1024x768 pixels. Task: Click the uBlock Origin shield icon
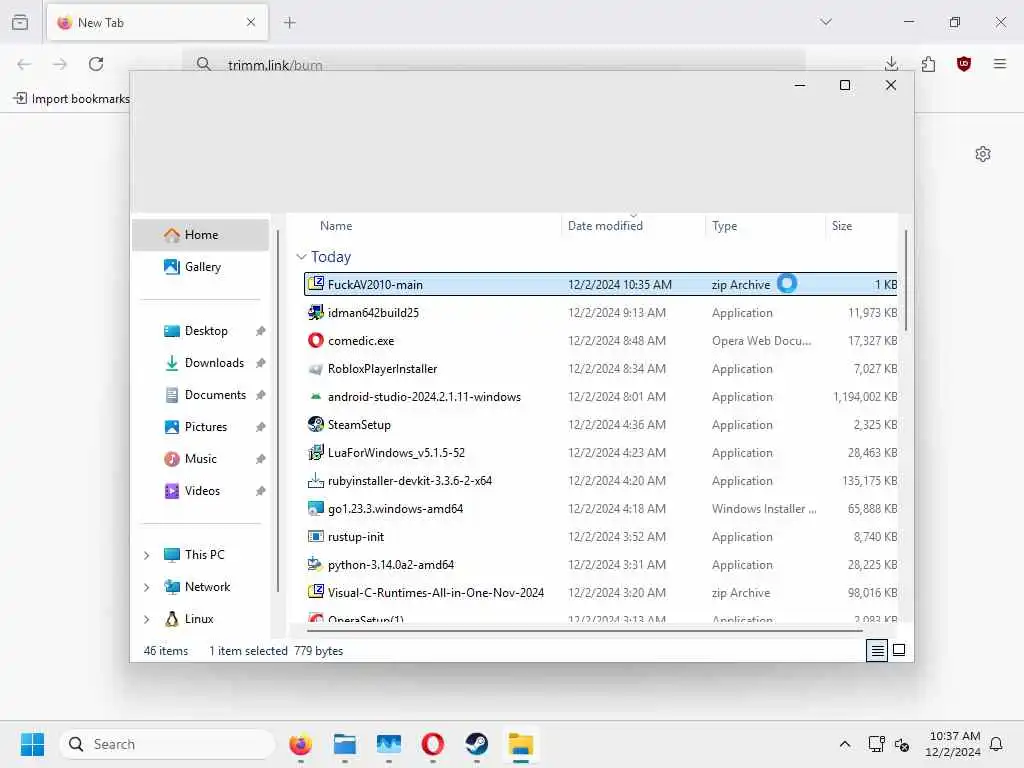click(964, 64)
